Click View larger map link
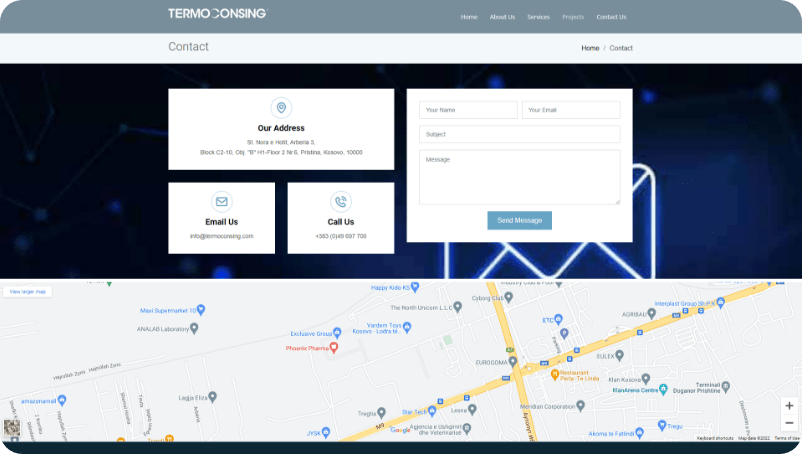802x454 pixels. (28, 292)
